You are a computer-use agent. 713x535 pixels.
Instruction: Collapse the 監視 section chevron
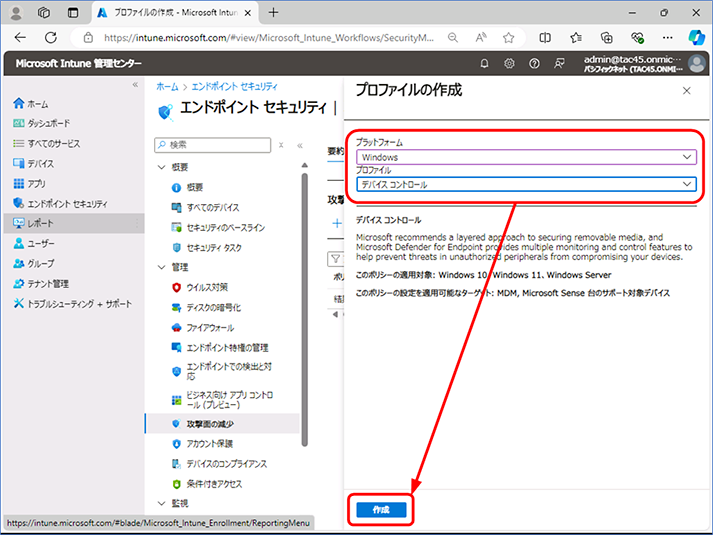tap(161, 503)
